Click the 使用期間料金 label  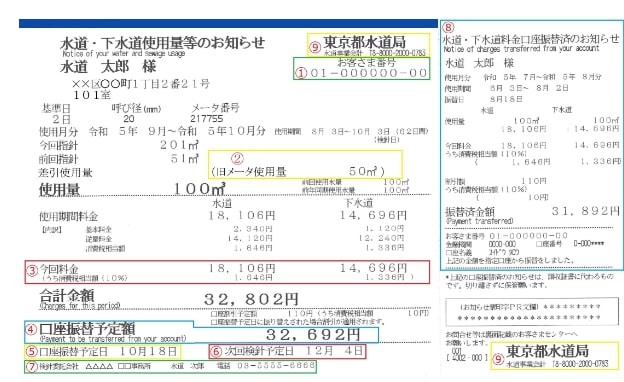tap(68, 216)
